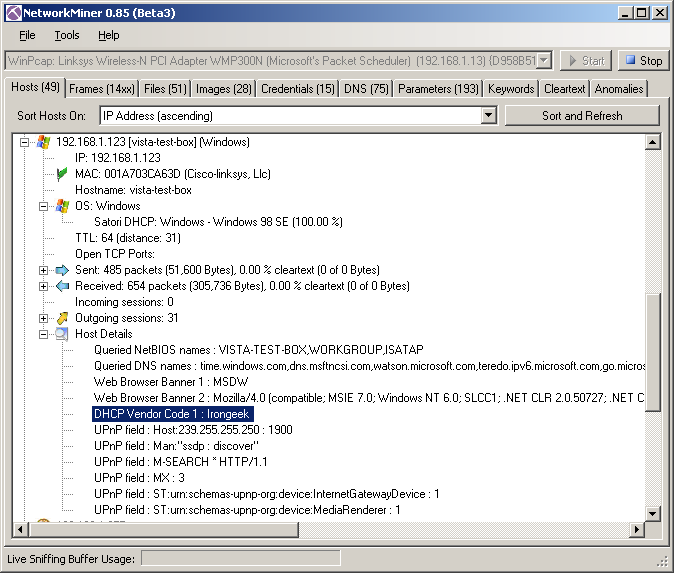Image resolution: width=674 pixels, height=573 pixels.
Task: Open the Sort Hosts On dropdown
Action: tap(488, 116)
